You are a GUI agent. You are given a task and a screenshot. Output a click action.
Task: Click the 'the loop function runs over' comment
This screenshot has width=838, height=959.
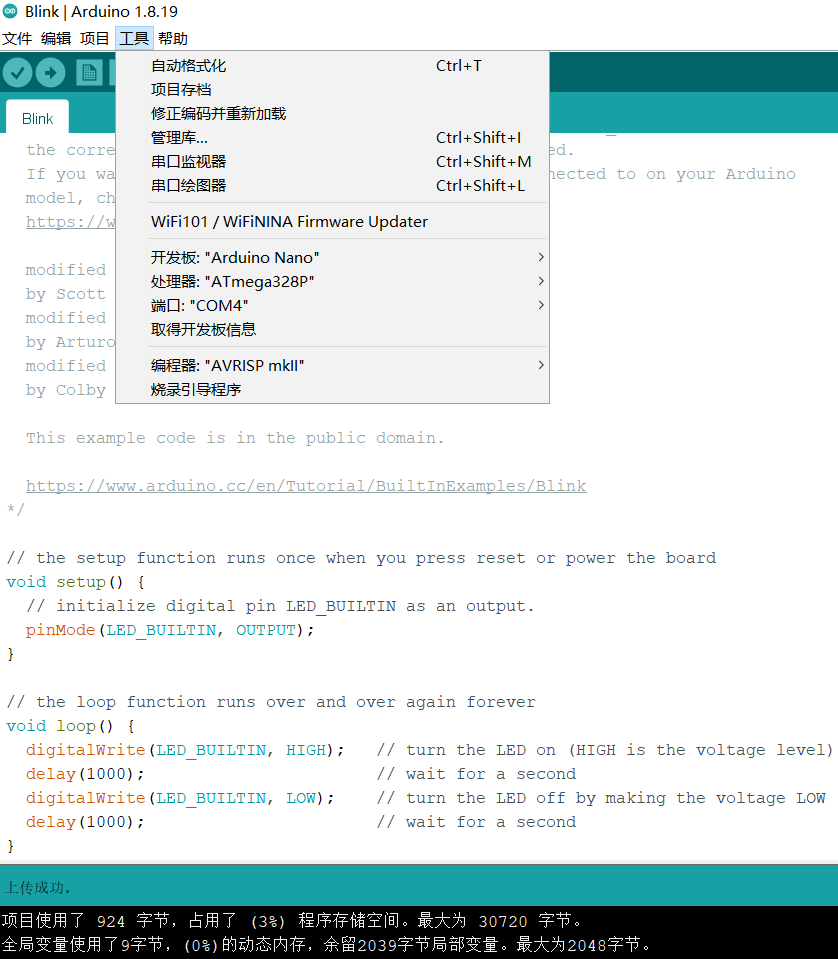[270, 702]
